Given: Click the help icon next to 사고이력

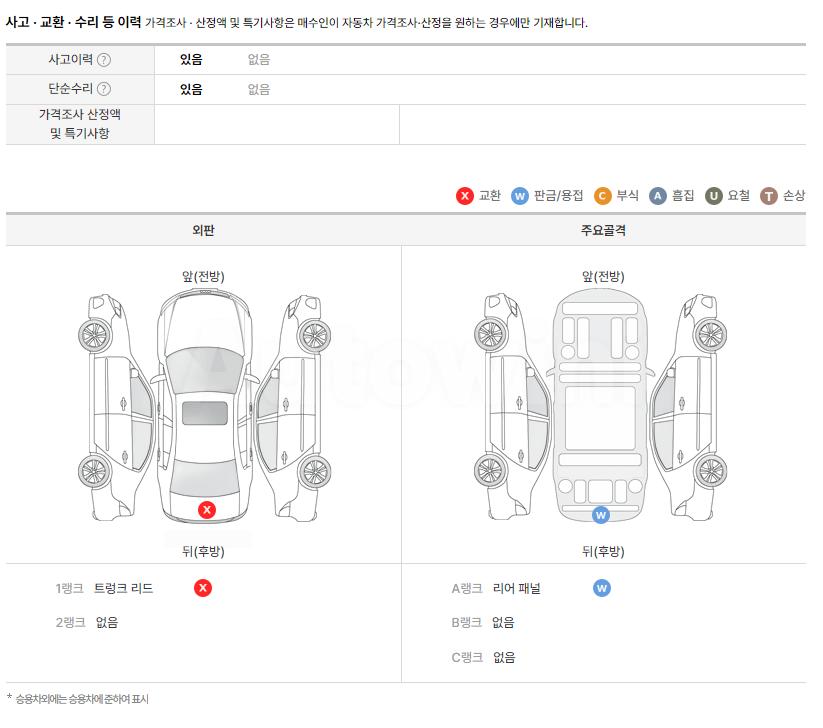Looking at the screenshot, I should 104,60.
